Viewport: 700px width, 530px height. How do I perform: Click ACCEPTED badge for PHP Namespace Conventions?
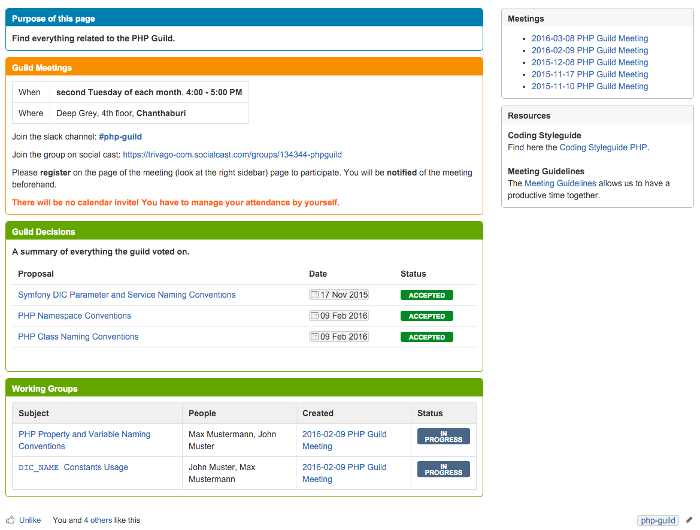pyautogui.click(x=427, y=316)
